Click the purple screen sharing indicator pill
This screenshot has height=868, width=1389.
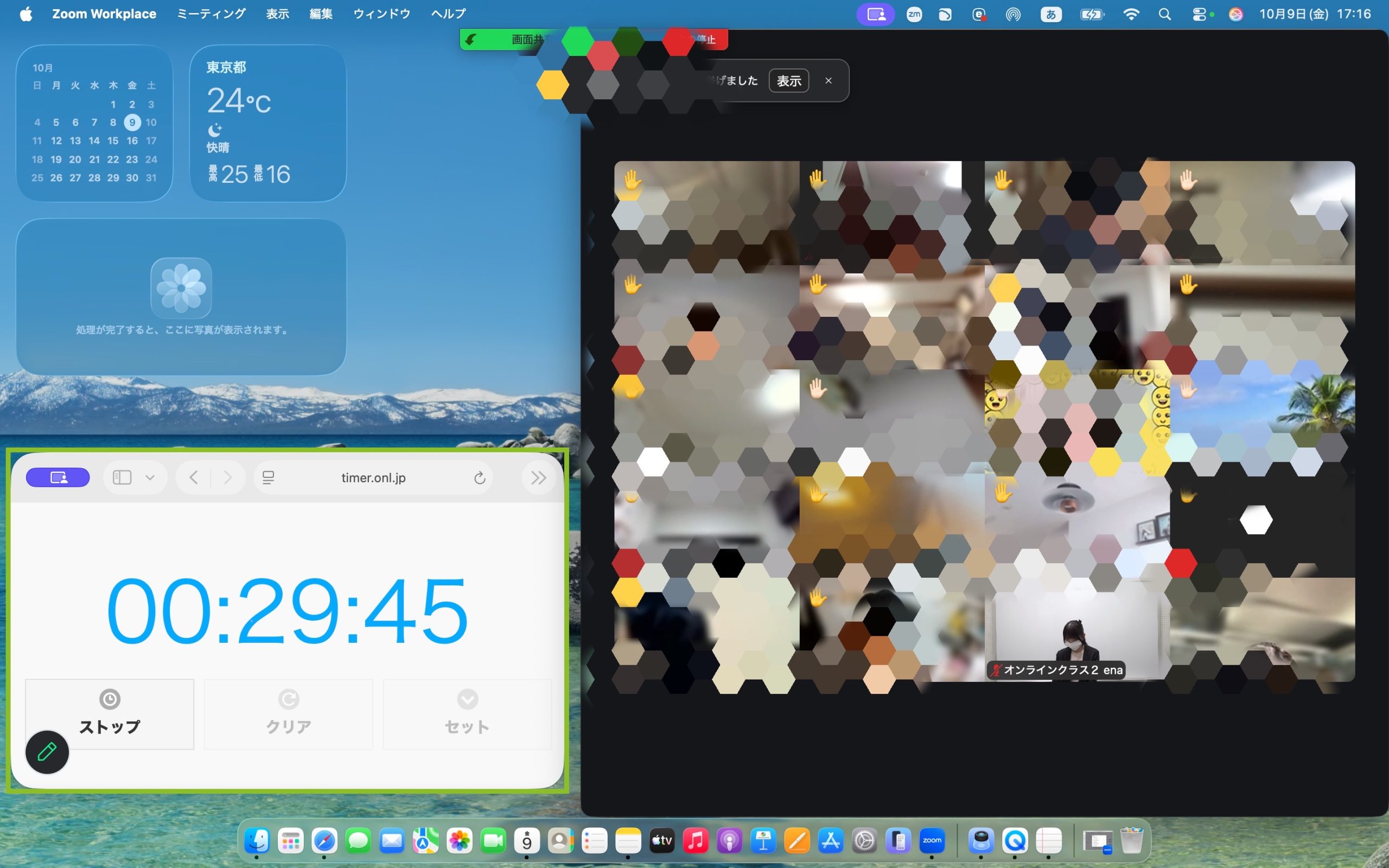click(x=58, y=477)
